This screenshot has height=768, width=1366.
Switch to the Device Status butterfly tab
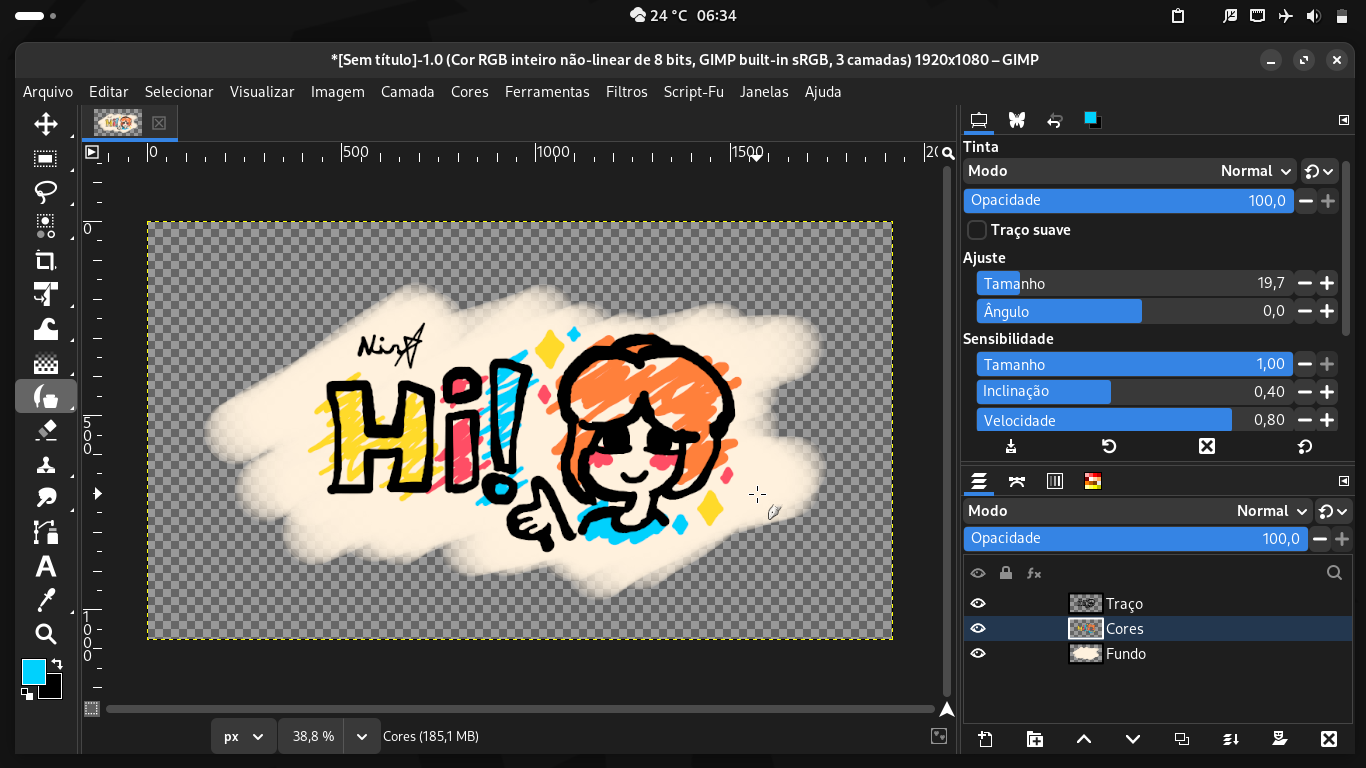1017,120
